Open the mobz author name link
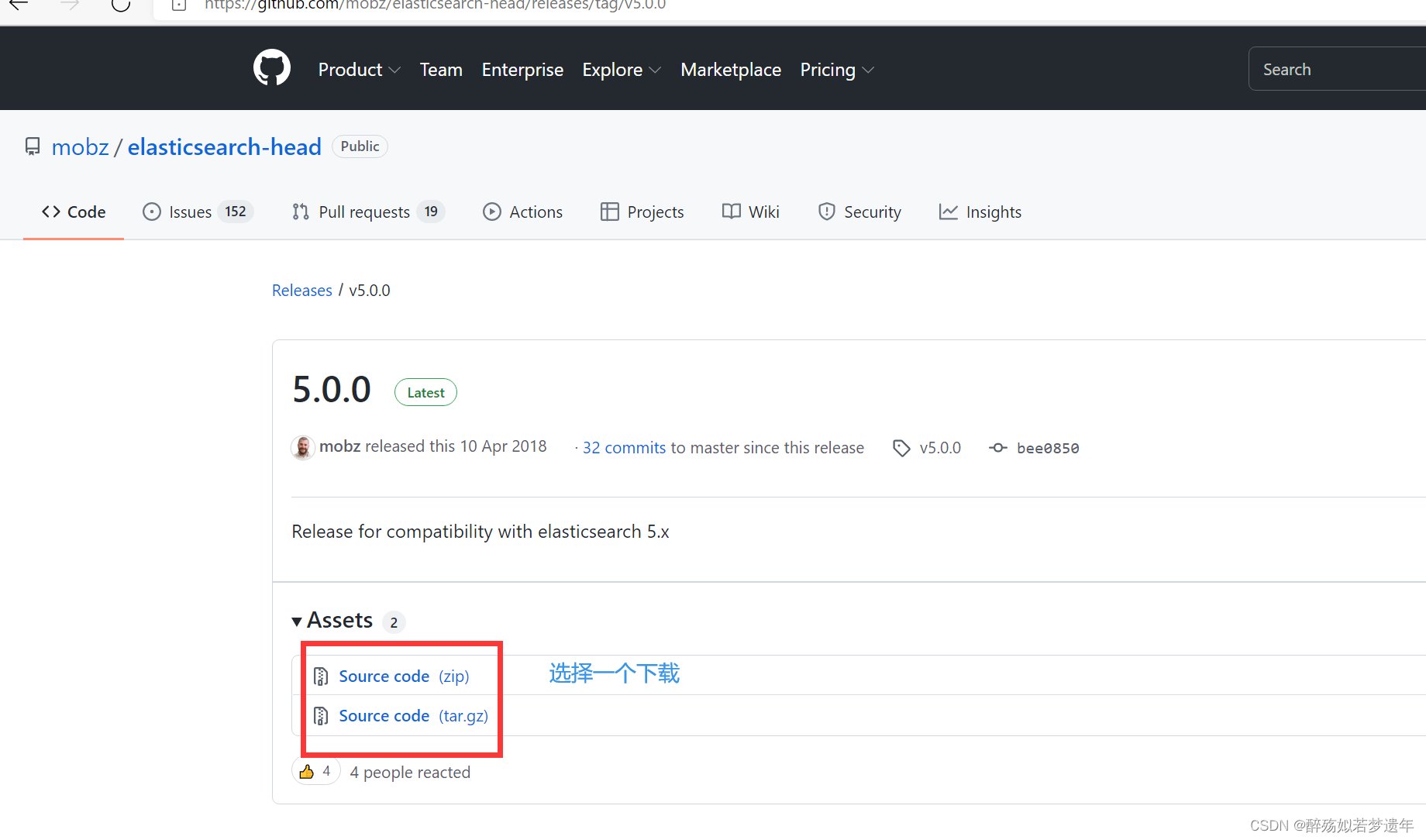Screen dimensions: 1426x840 pos(339,446)
